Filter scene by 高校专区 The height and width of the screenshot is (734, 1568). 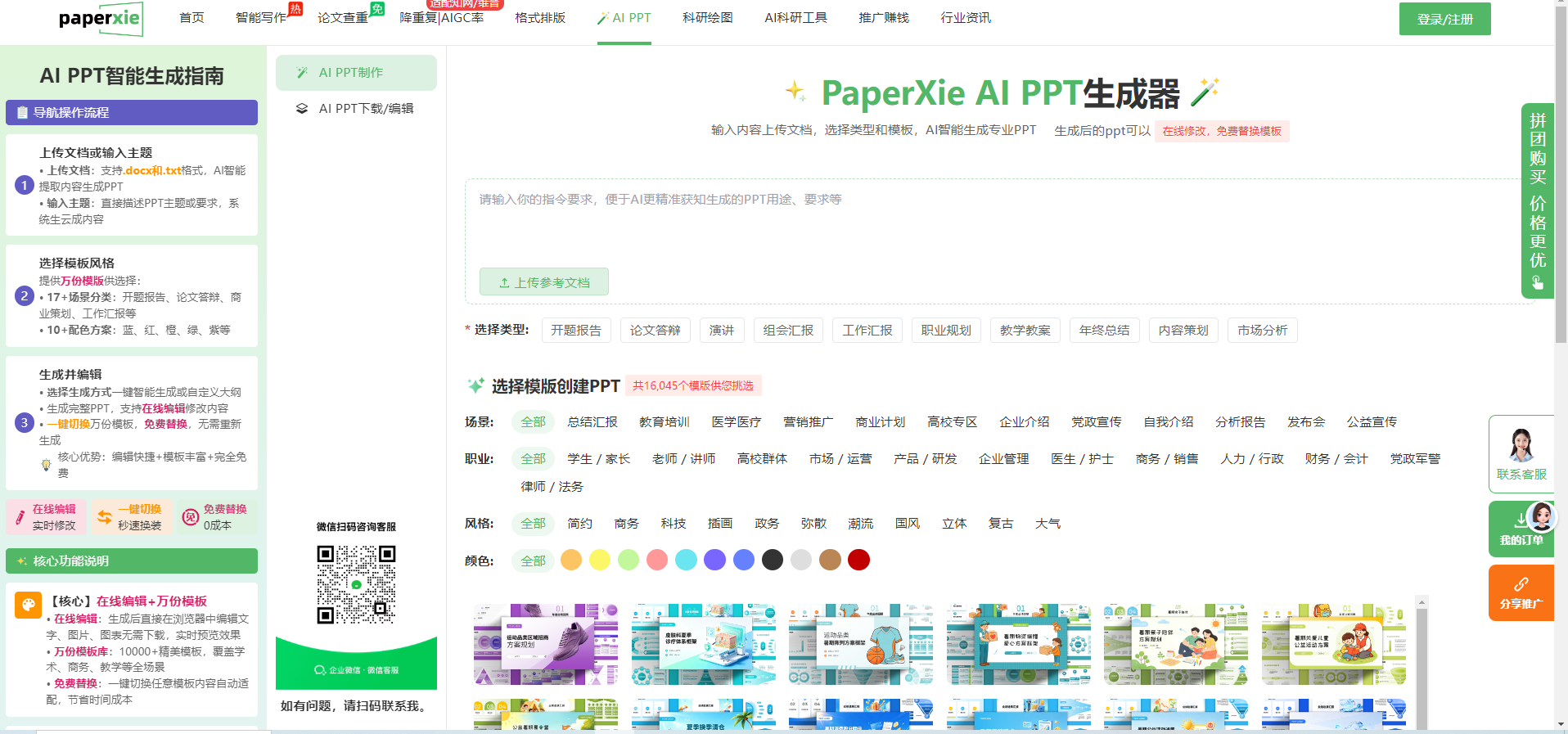pyautogui.click(x=953, y=422)
